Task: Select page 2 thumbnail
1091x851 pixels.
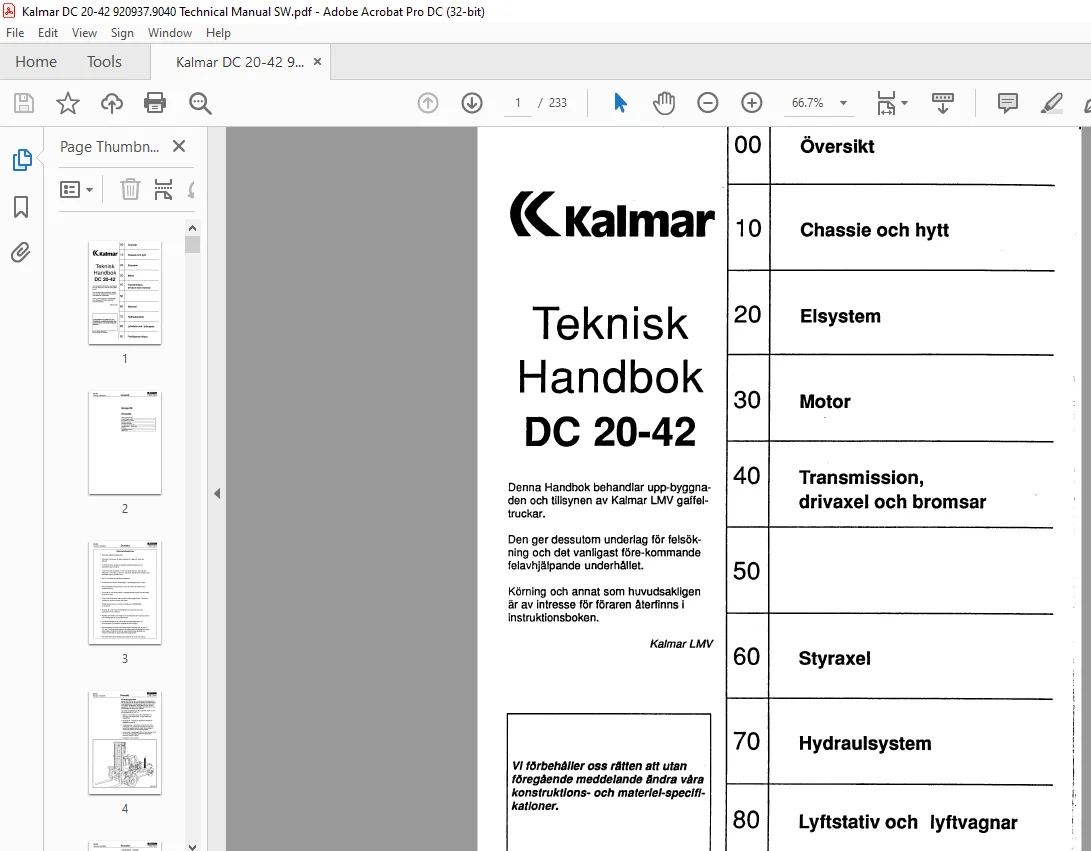Action: 125,443
